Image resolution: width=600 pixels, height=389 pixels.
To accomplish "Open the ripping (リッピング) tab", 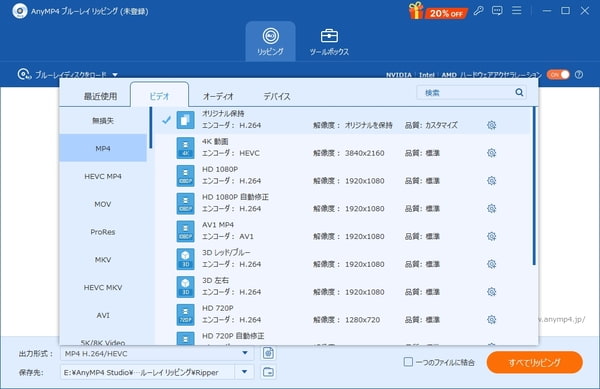I will [x=270, y=41].
